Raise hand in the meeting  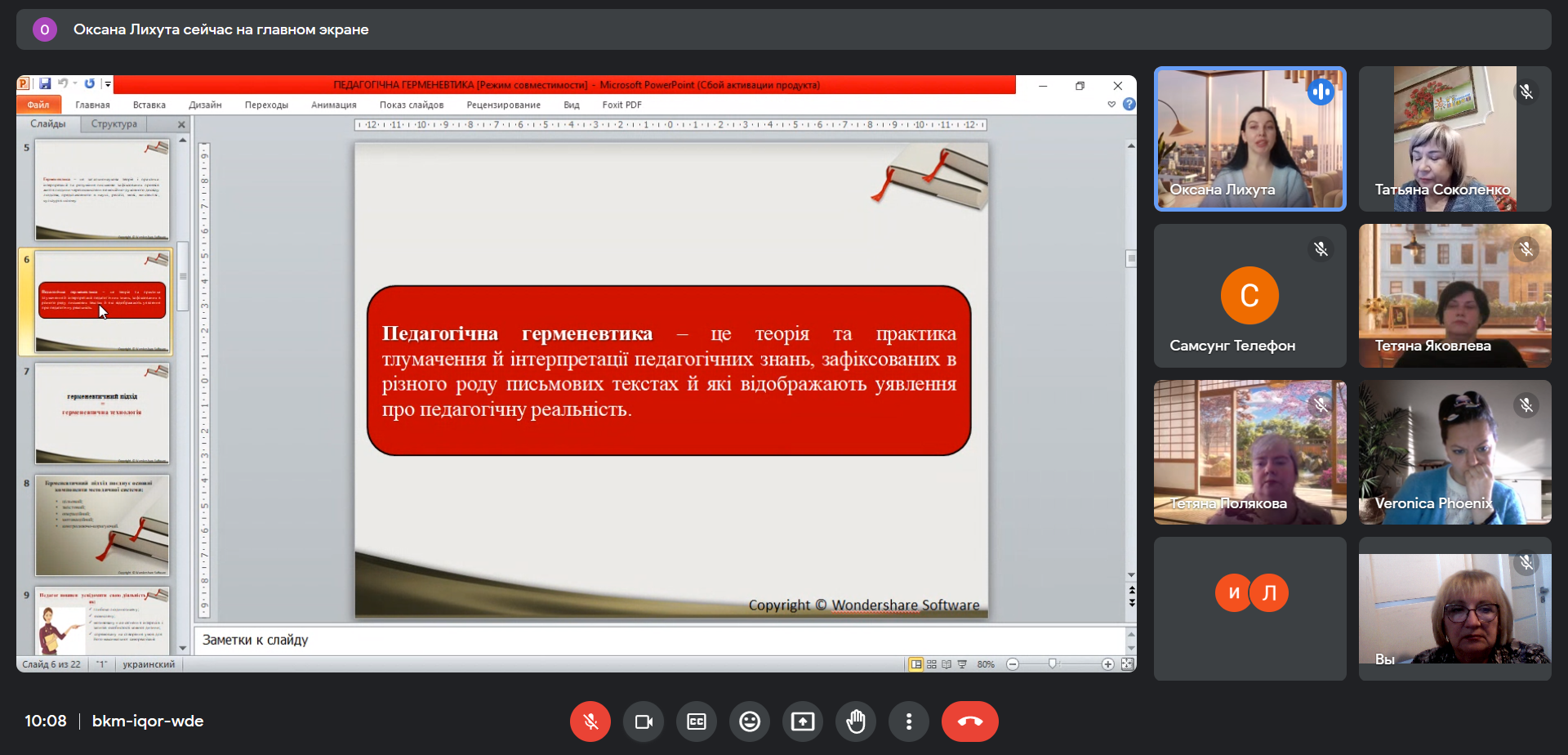pyautogui.click(x=855, y=721)
